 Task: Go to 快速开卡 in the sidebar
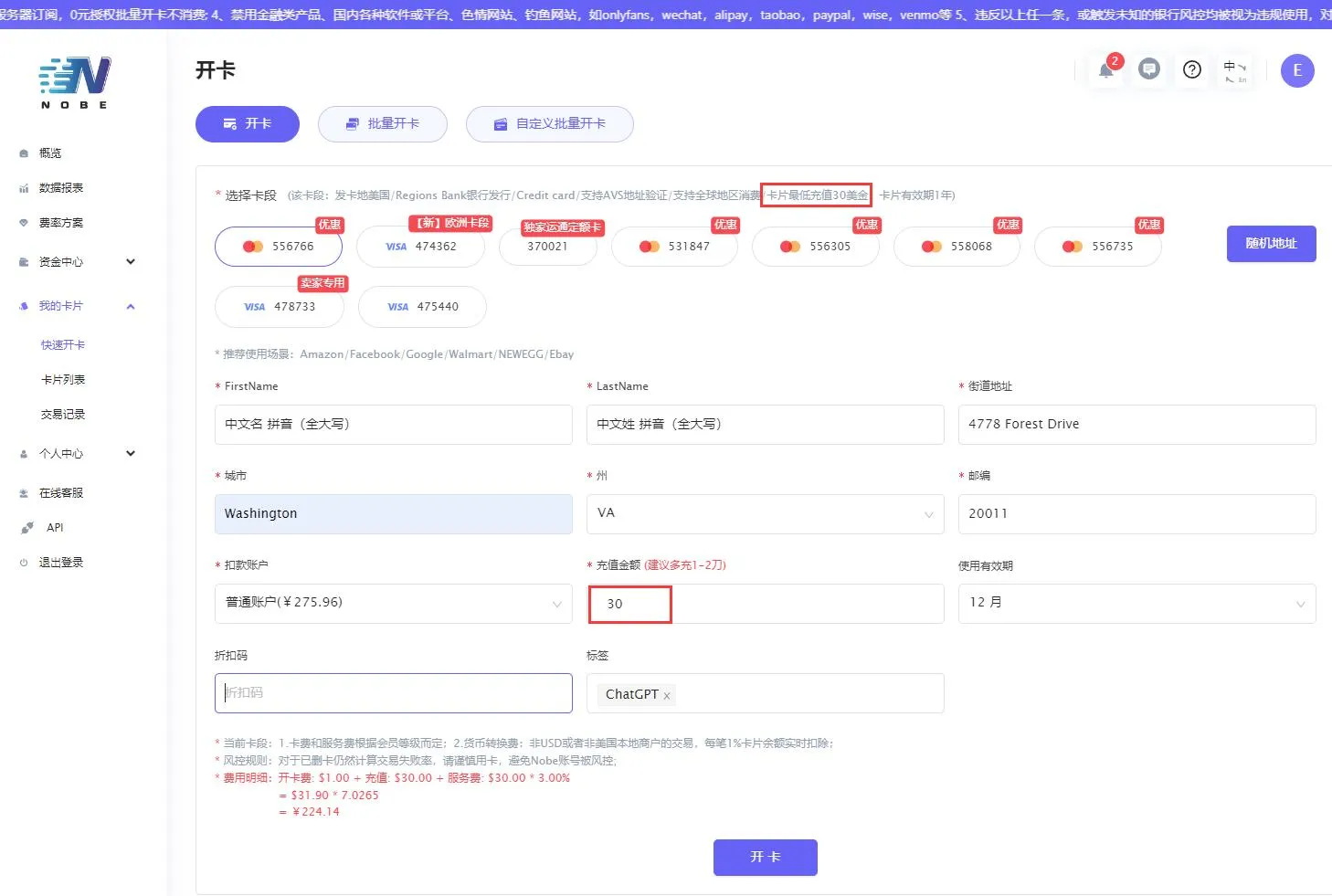pos(63,345)
